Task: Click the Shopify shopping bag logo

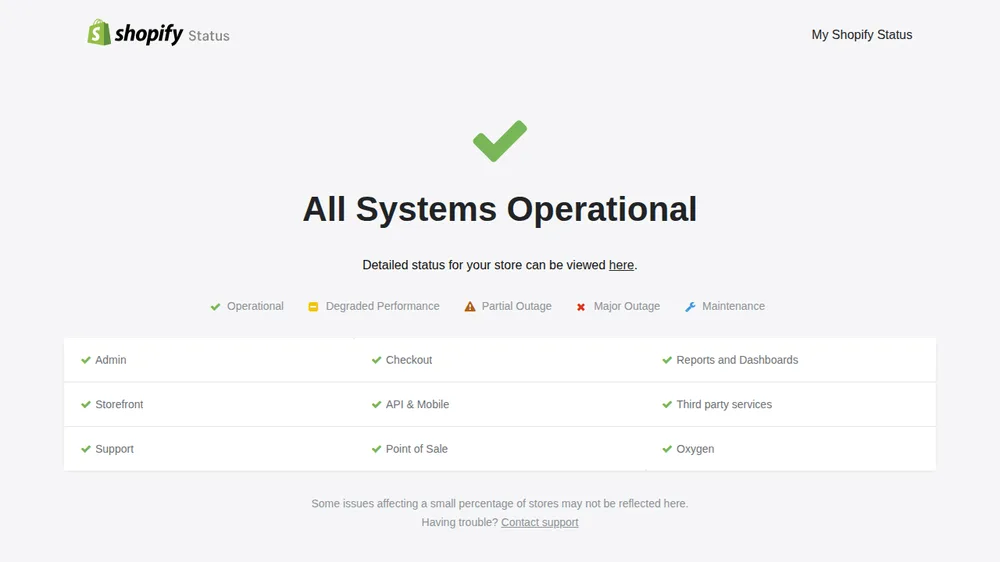Action: pyautogui.click(x=99, y=32)
